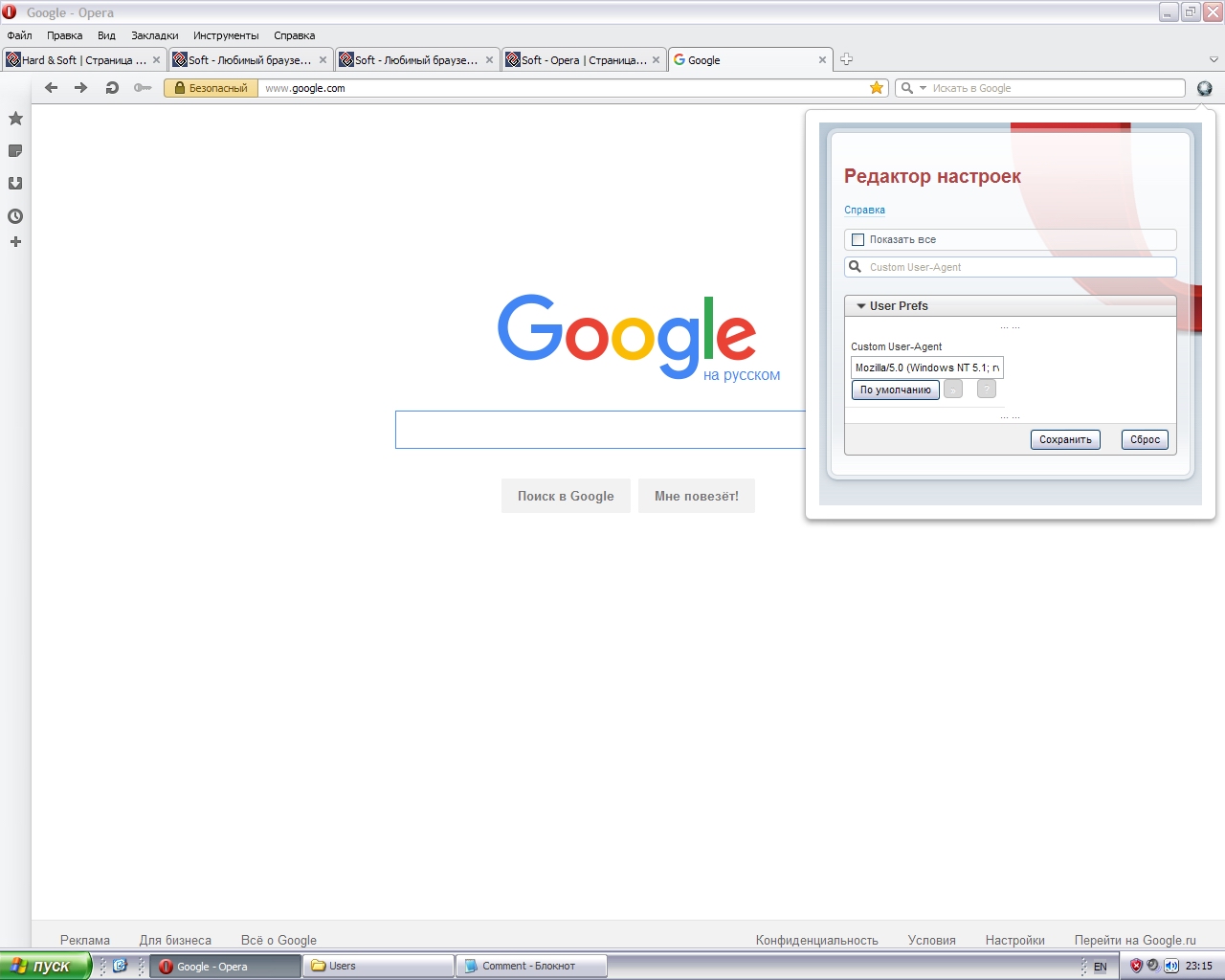
Task: Open the search engine magnifier selector
Action: point(911,88)
